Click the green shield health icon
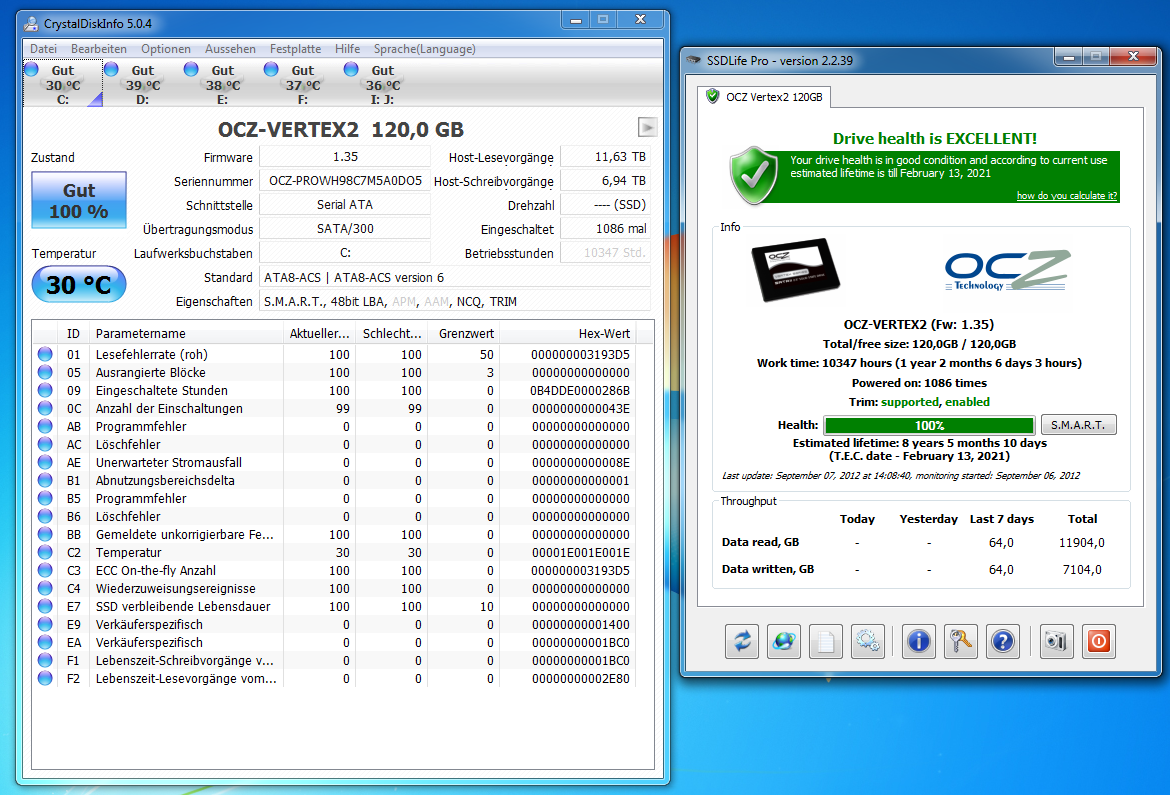 754,175
